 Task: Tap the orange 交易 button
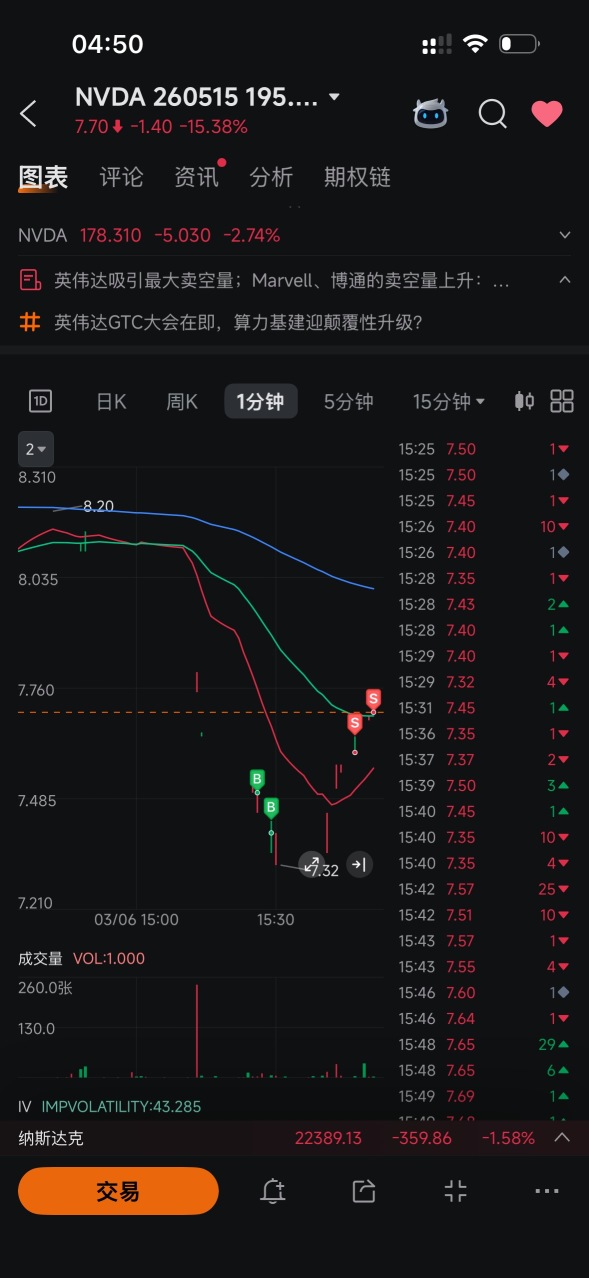[118, 1191]
